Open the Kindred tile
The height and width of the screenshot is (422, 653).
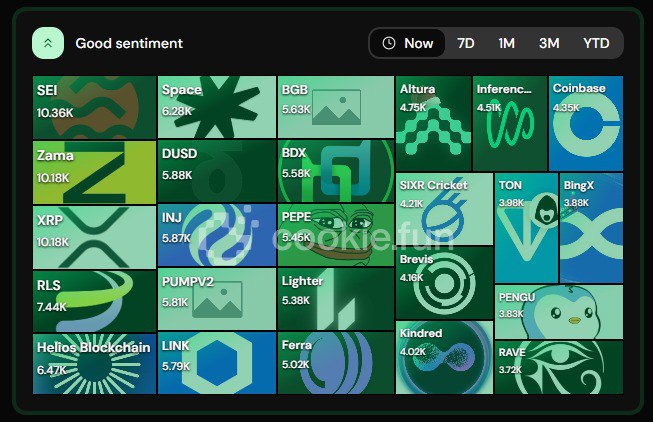tap(444, 357)
